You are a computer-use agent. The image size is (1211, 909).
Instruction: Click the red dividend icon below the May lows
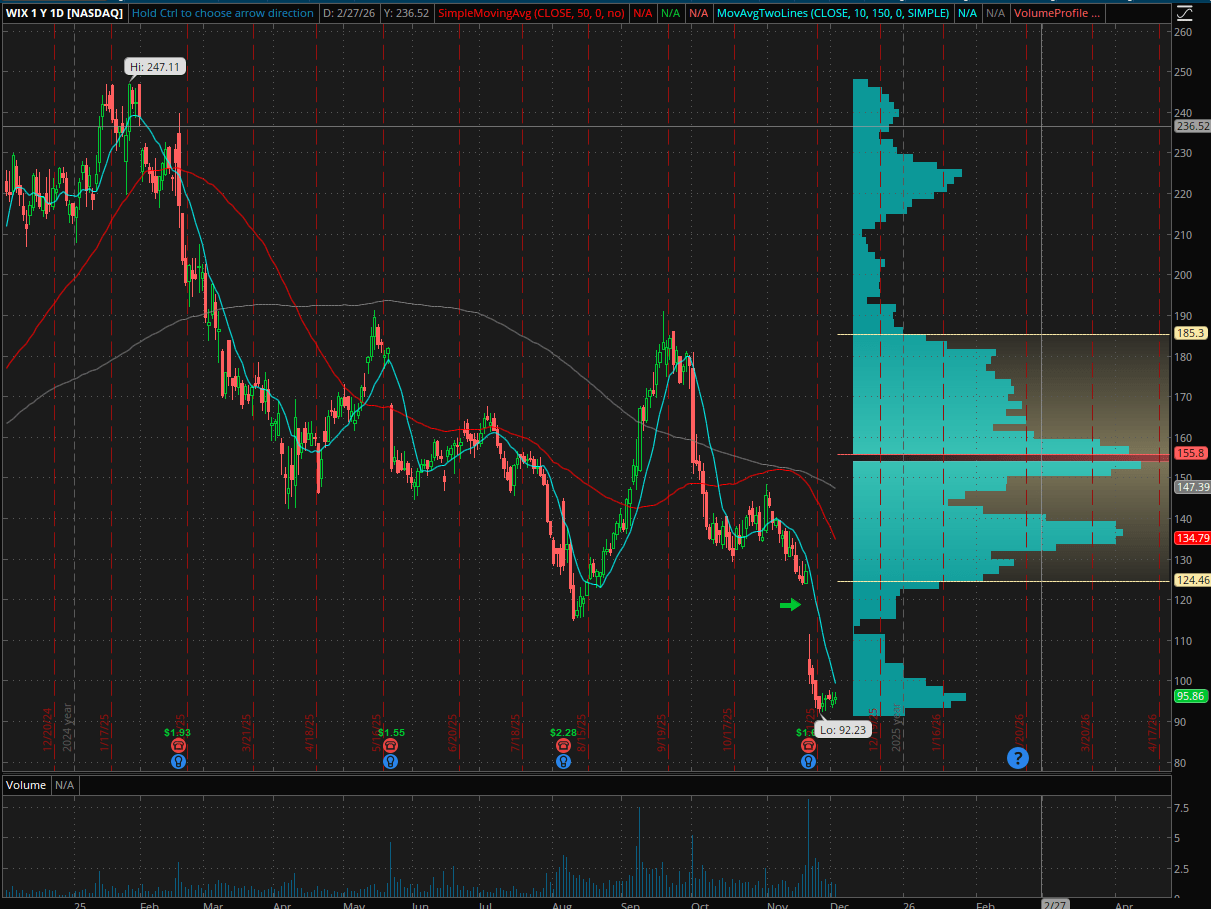(390, 746)
